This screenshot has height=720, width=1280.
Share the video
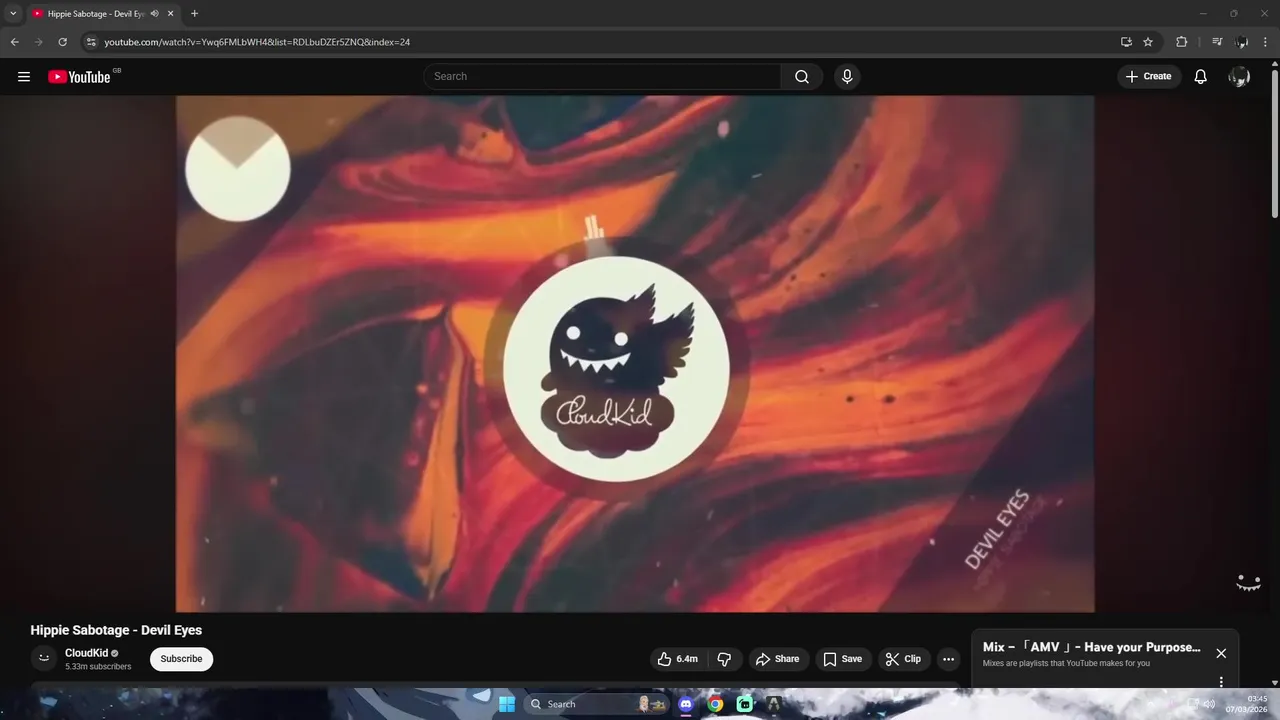pos(777,659)
